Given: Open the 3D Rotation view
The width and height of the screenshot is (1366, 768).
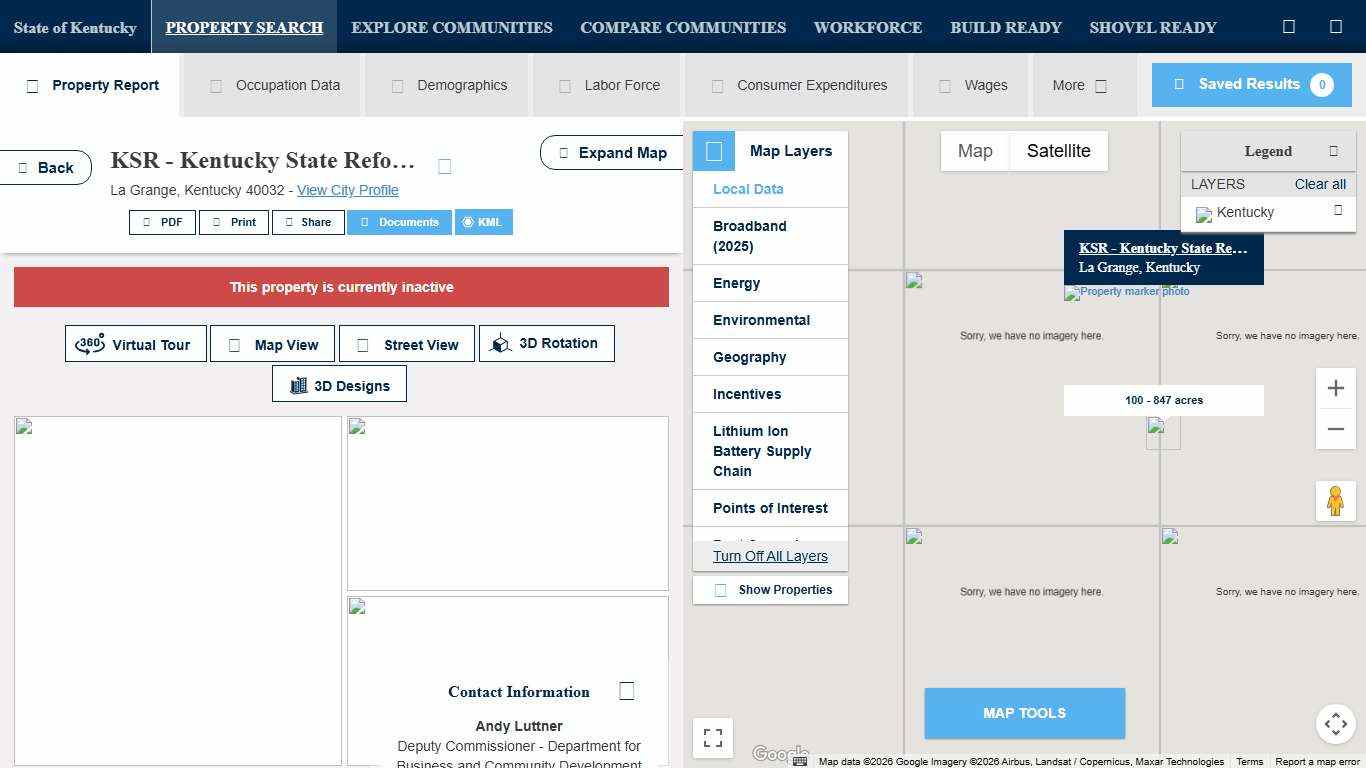Looking at the screenshot, I should tap(546, 343).
